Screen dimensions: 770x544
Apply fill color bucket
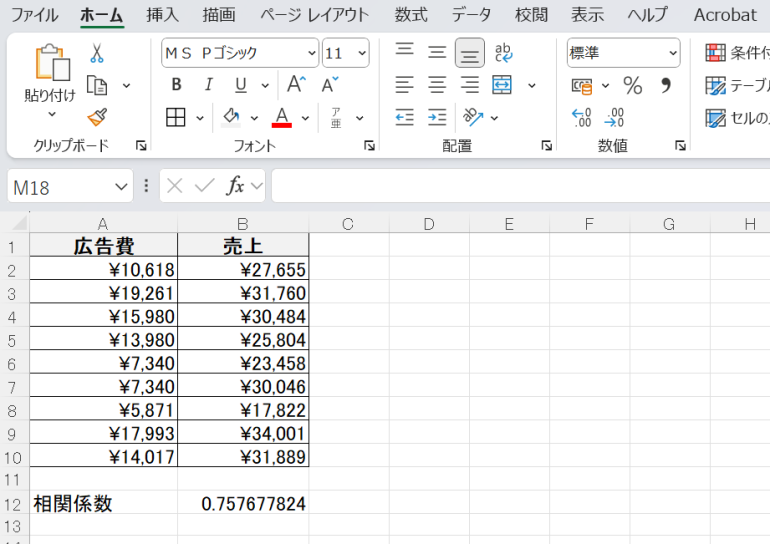tap(231, 118)
